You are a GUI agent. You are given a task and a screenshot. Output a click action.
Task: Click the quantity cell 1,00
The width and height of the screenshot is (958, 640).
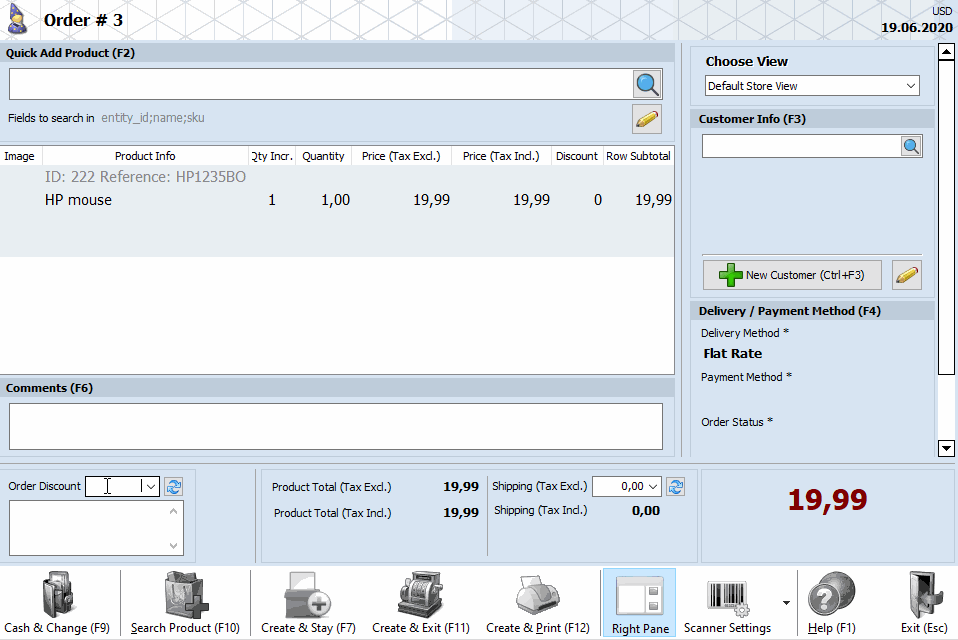pyautogui.click(x=335, y=200)
